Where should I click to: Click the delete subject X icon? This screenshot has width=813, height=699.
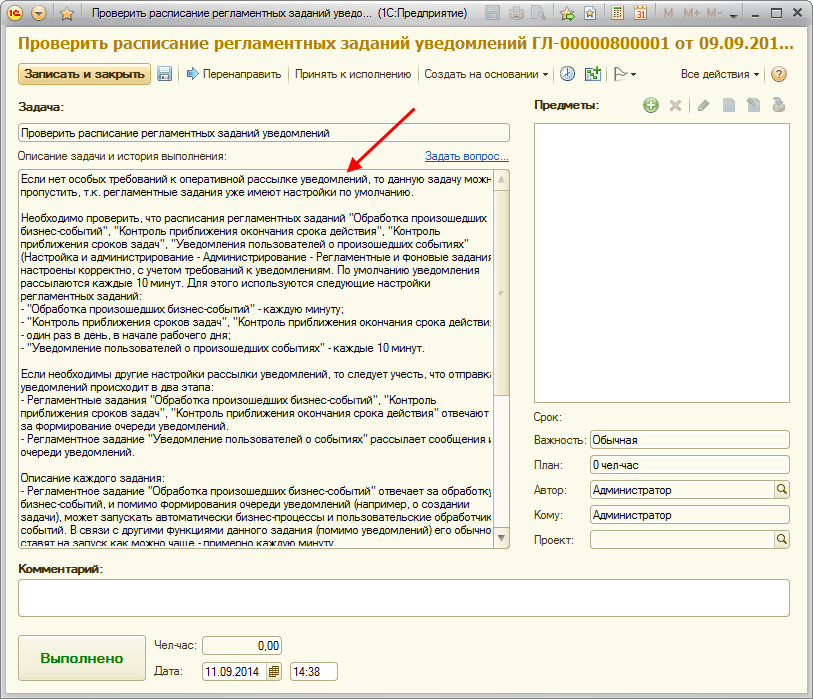(x=675, y=106)
